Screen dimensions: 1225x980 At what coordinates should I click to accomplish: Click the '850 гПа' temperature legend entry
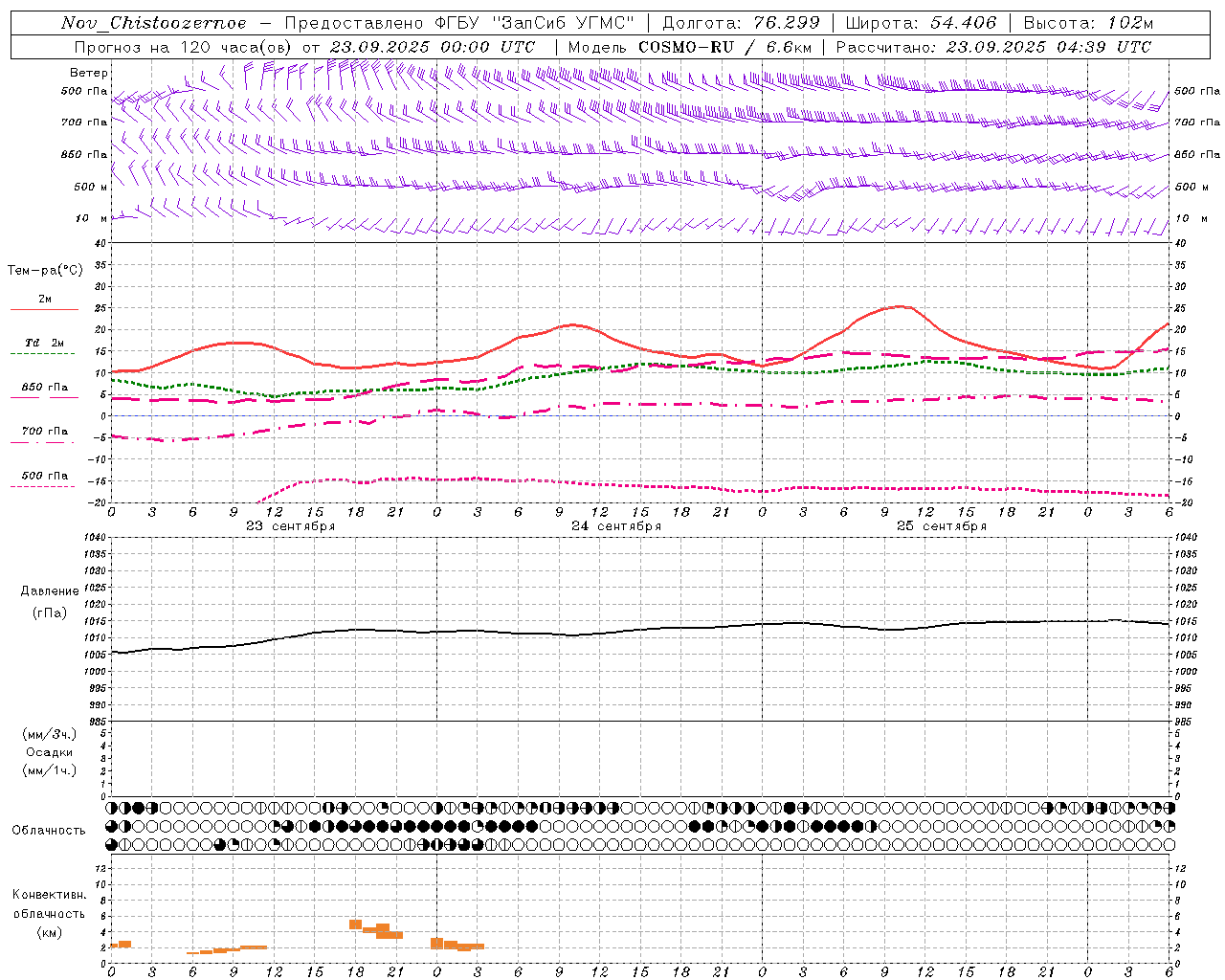(x=45, y=388)
